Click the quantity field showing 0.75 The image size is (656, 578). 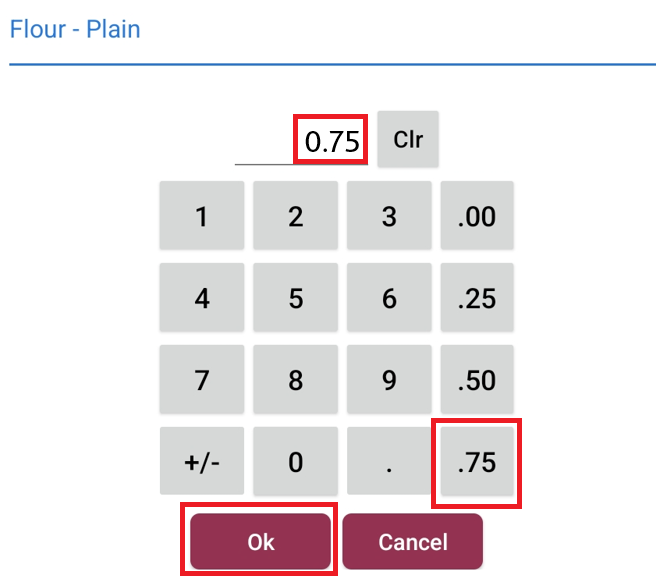(x=331, y=140)
